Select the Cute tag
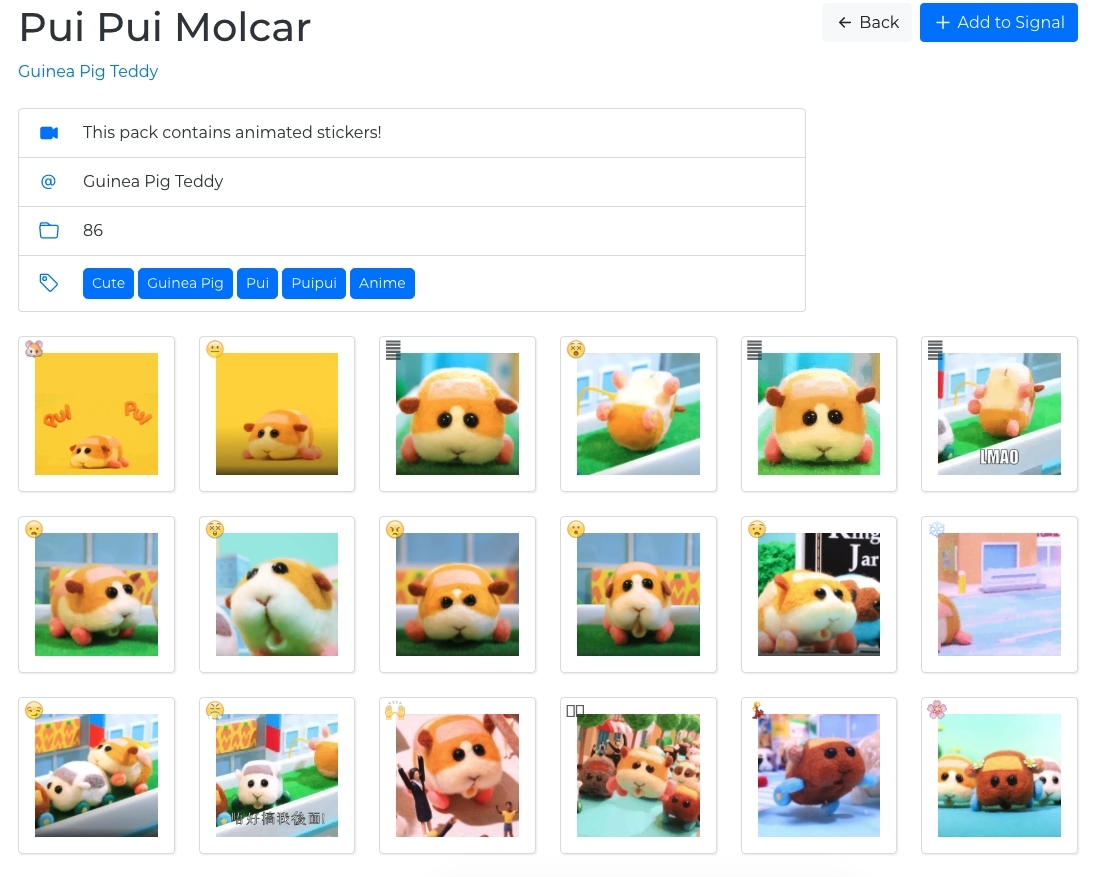The image size is (1100, 877). pos(108,283)
